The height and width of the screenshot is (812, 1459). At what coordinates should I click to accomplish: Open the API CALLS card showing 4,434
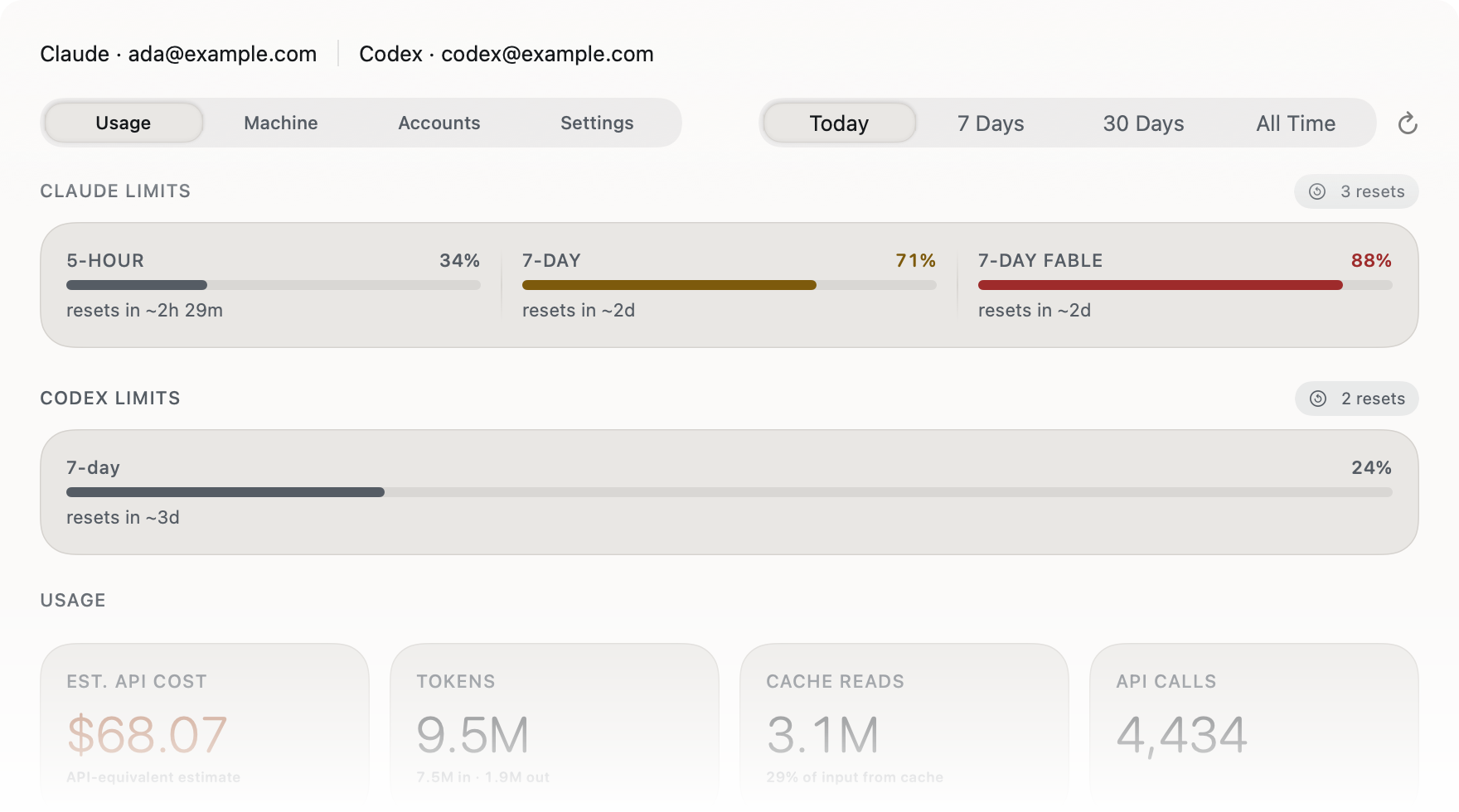1254,727
